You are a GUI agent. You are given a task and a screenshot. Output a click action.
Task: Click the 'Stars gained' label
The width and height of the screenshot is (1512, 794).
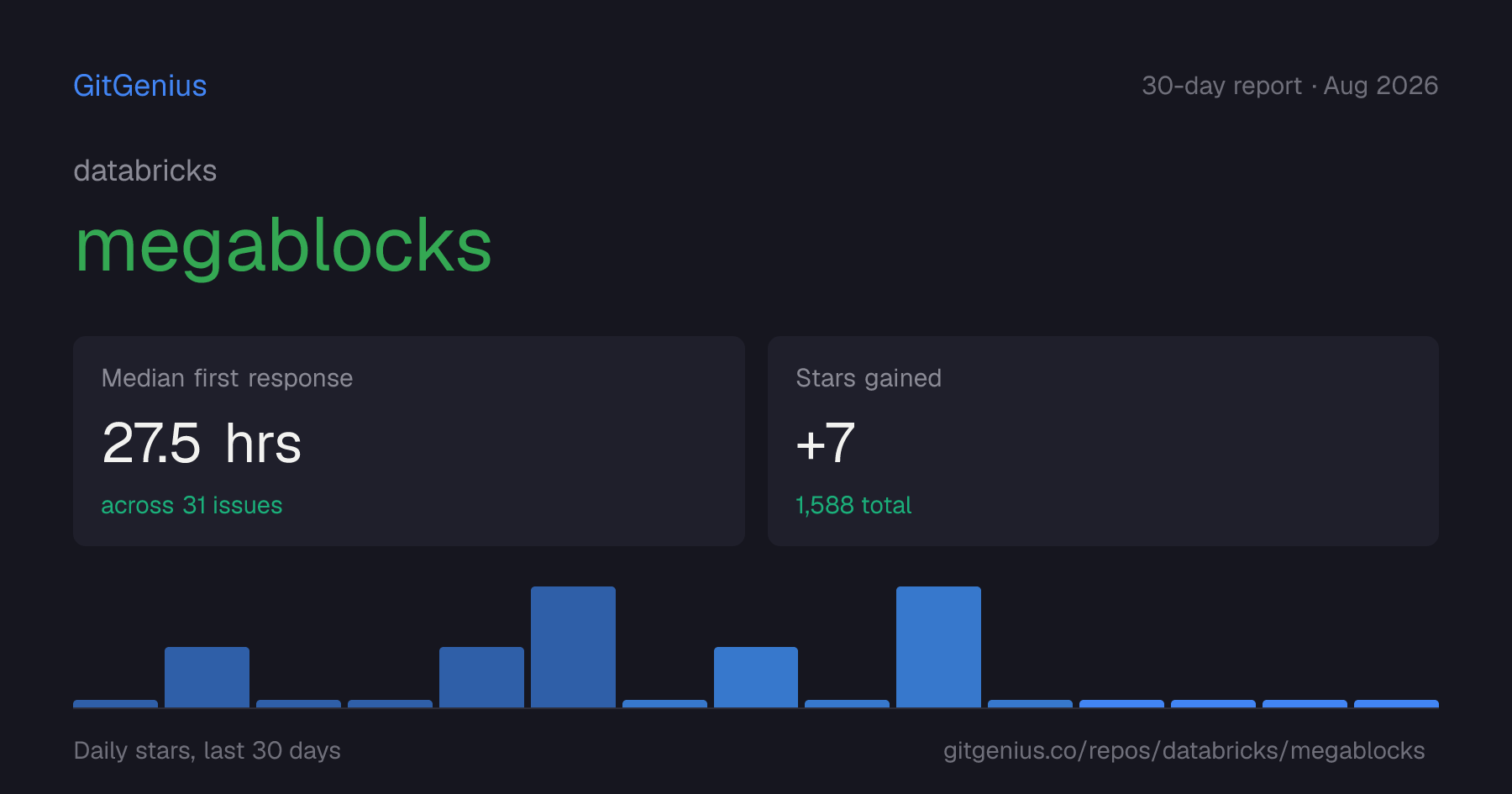(x=869, y=378)
